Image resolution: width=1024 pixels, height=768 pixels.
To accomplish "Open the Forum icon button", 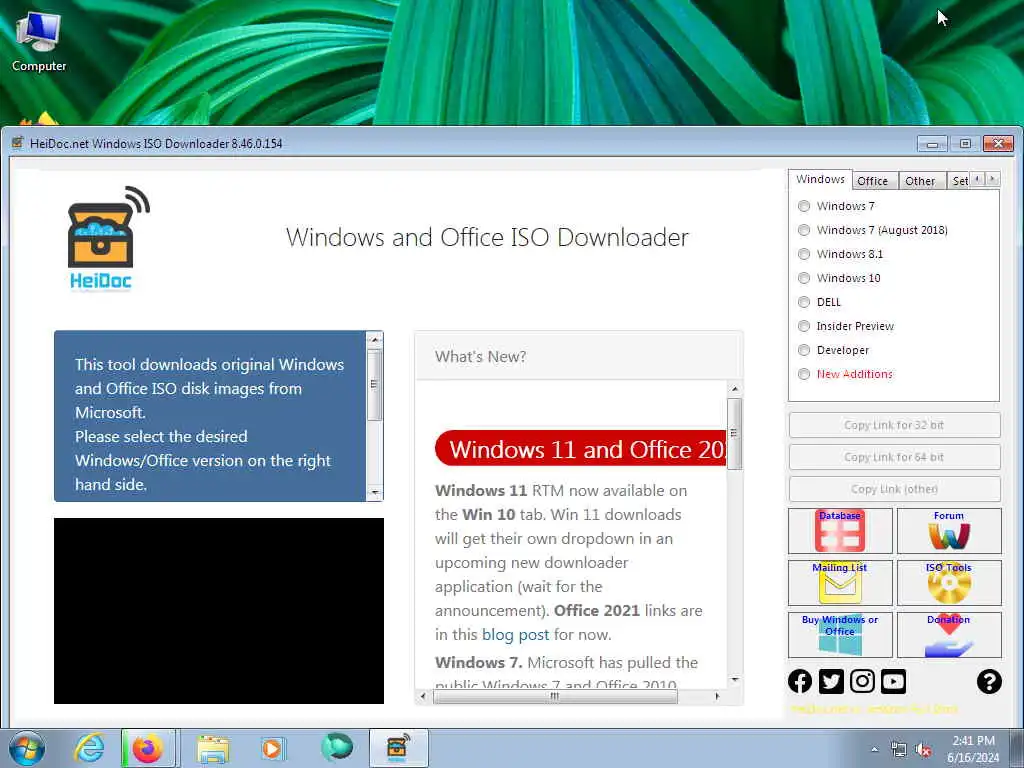I will 948,530.
